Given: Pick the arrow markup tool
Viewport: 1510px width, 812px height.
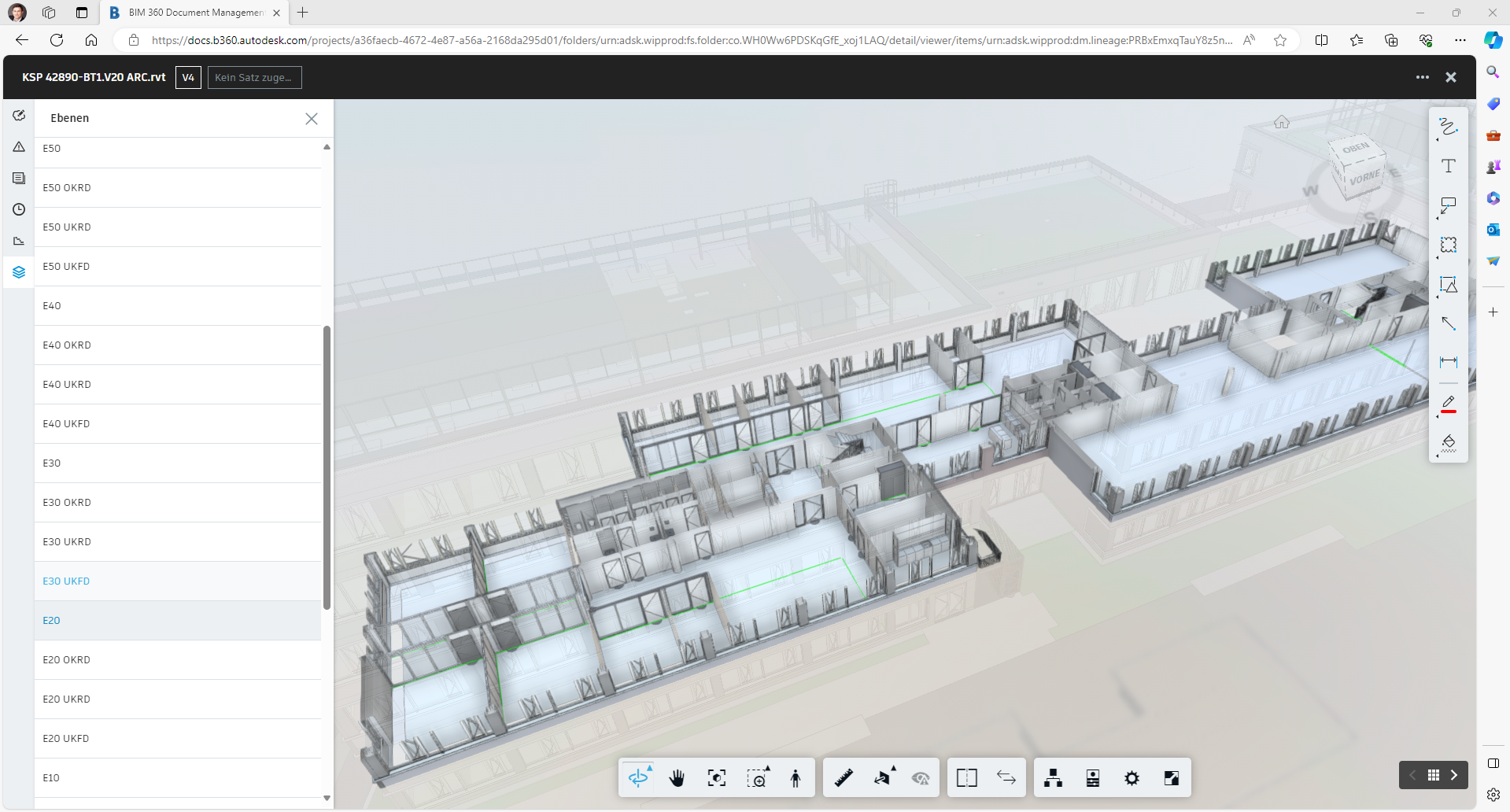Looking at the screenshot, I should pyautogui.click(x=1448, y=323).
